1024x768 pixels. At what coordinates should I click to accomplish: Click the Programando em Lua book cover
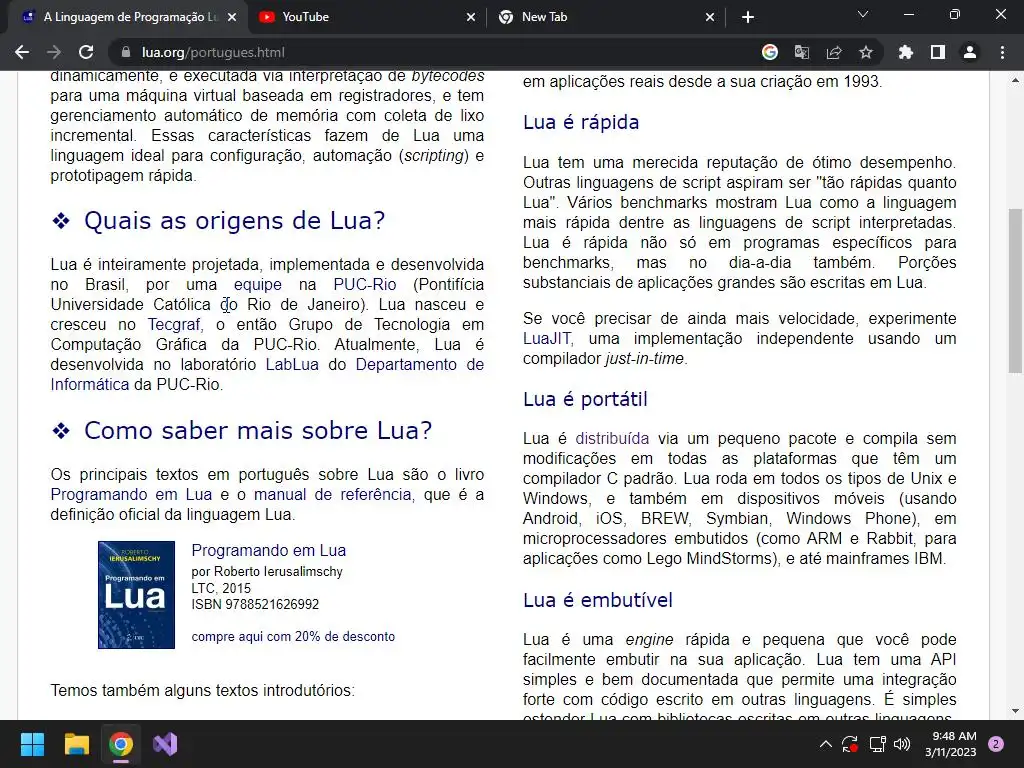click(x=136, y=595)
